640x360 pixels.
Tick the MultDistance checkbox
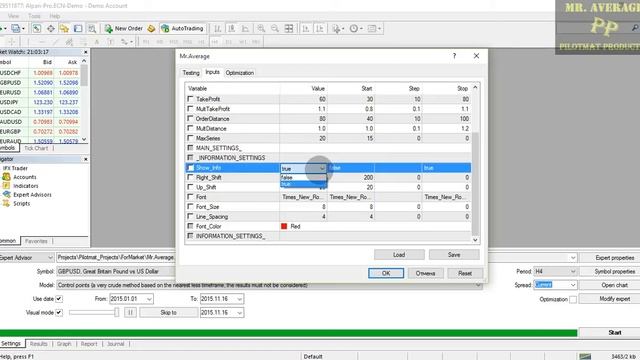coord(190,128)
